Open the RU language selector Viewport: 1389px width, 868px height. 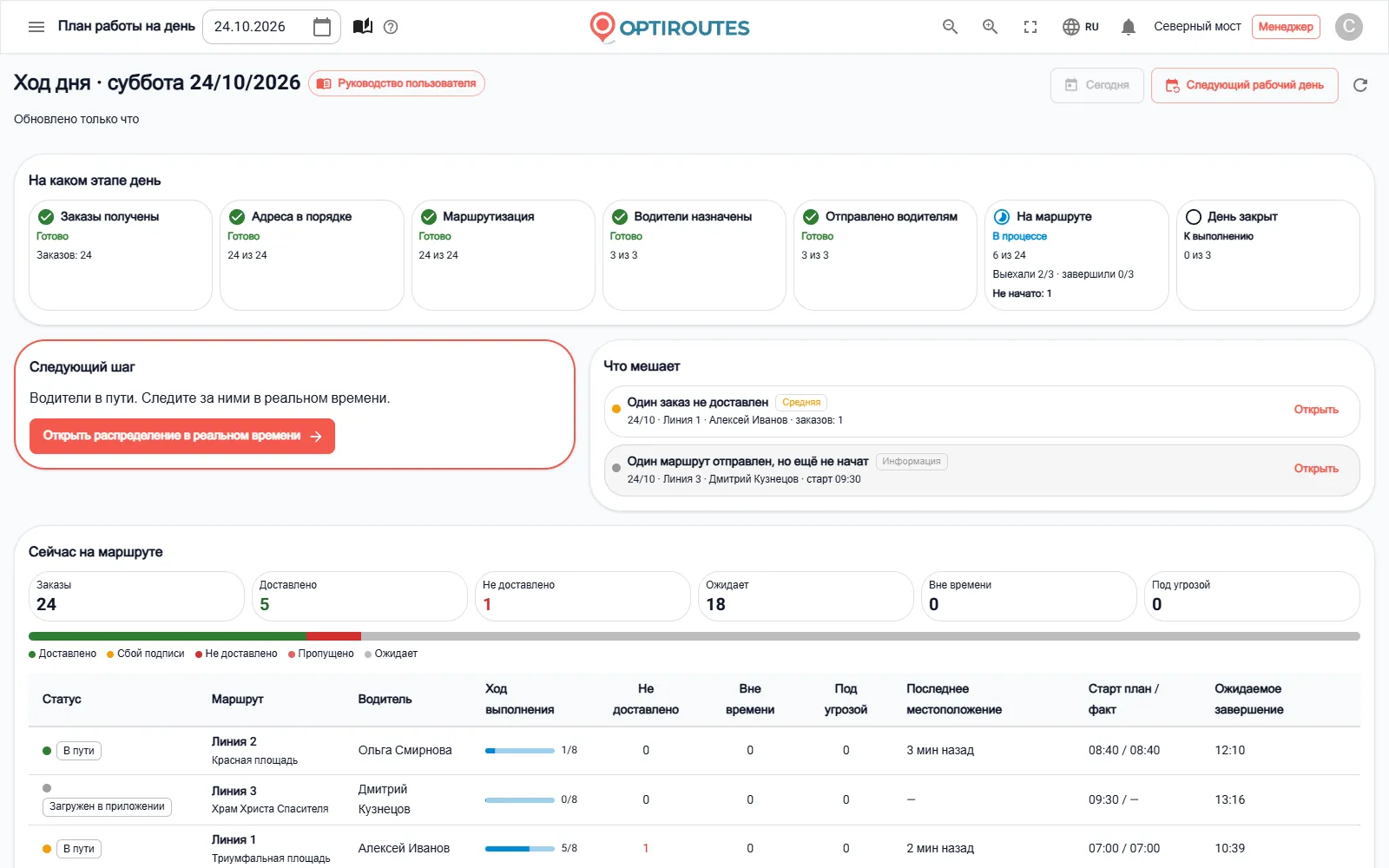point(1081,27)
